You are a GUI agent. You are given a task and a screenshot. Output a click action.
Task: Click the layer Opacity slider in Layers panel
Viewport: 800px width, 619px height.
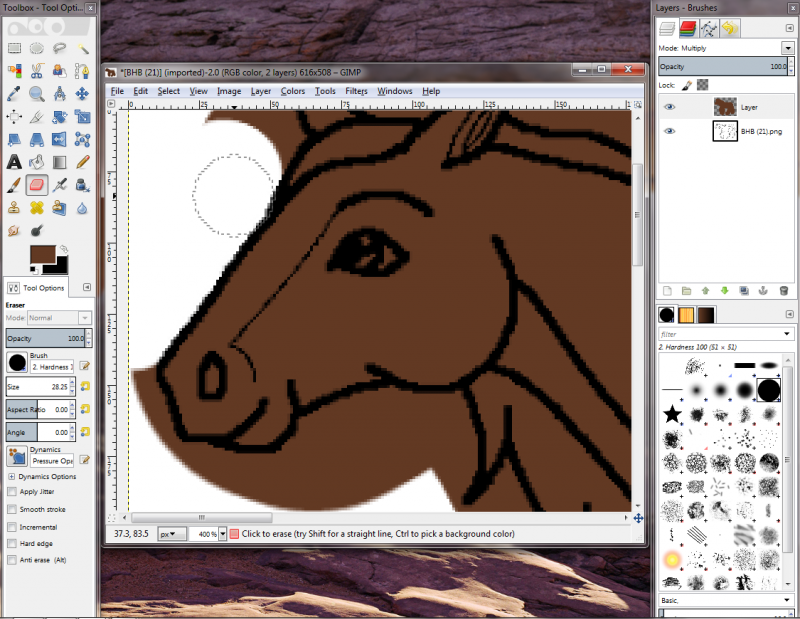point(723,66)
